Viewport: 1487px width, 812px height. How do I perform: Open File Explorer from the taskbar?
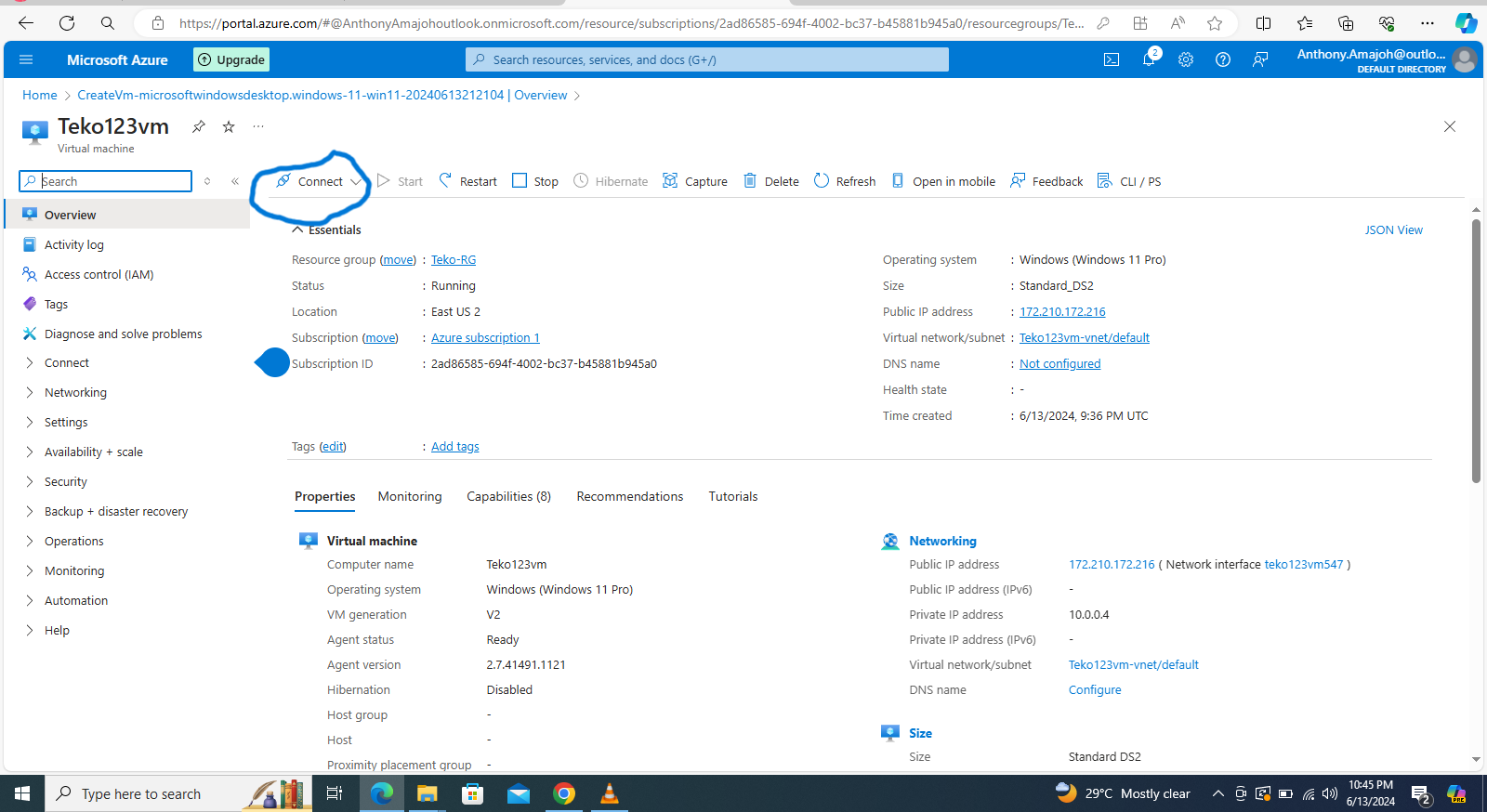(428, 793)
